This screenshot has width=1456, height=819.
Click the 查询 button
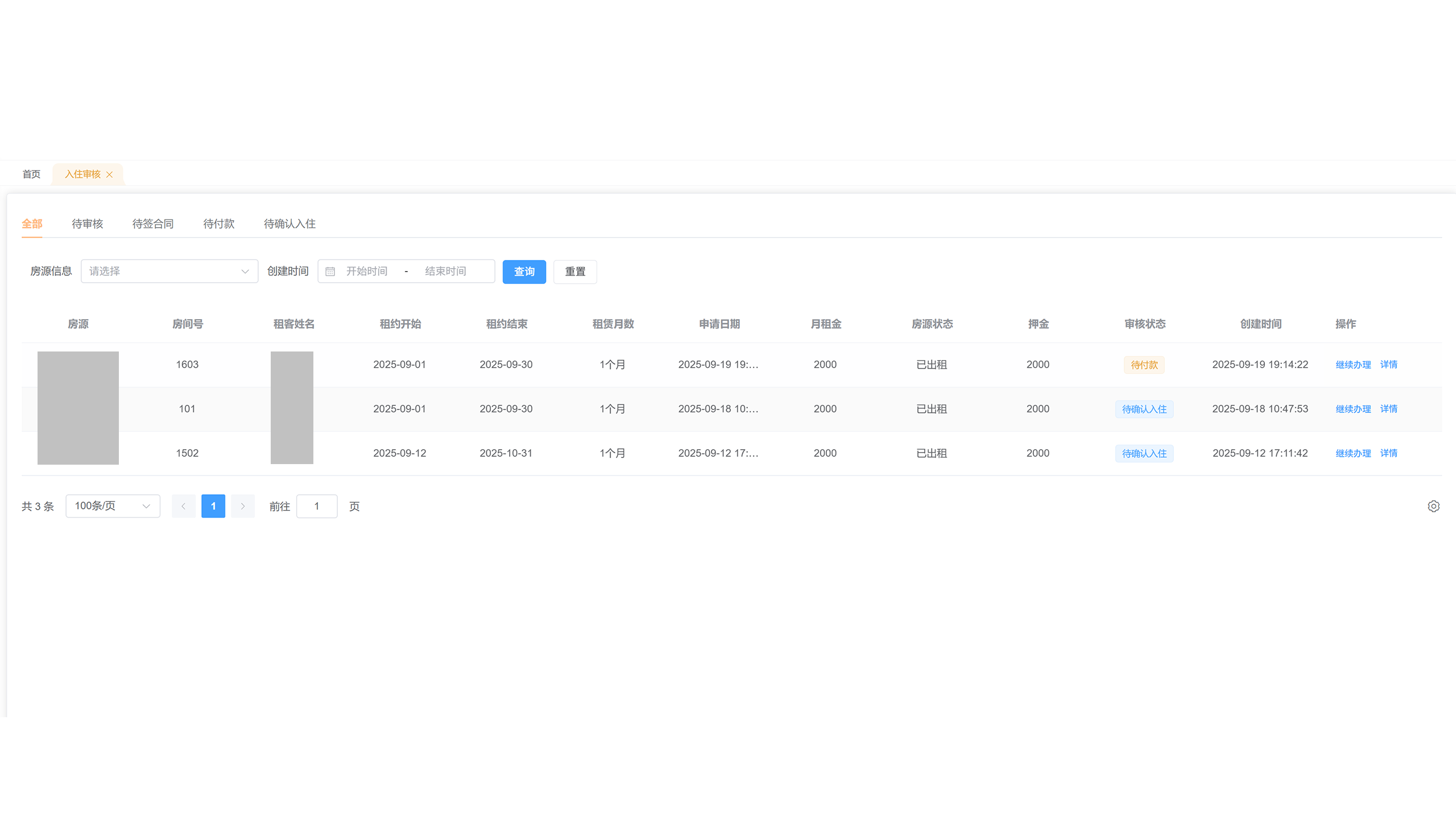tap(524, 272)
